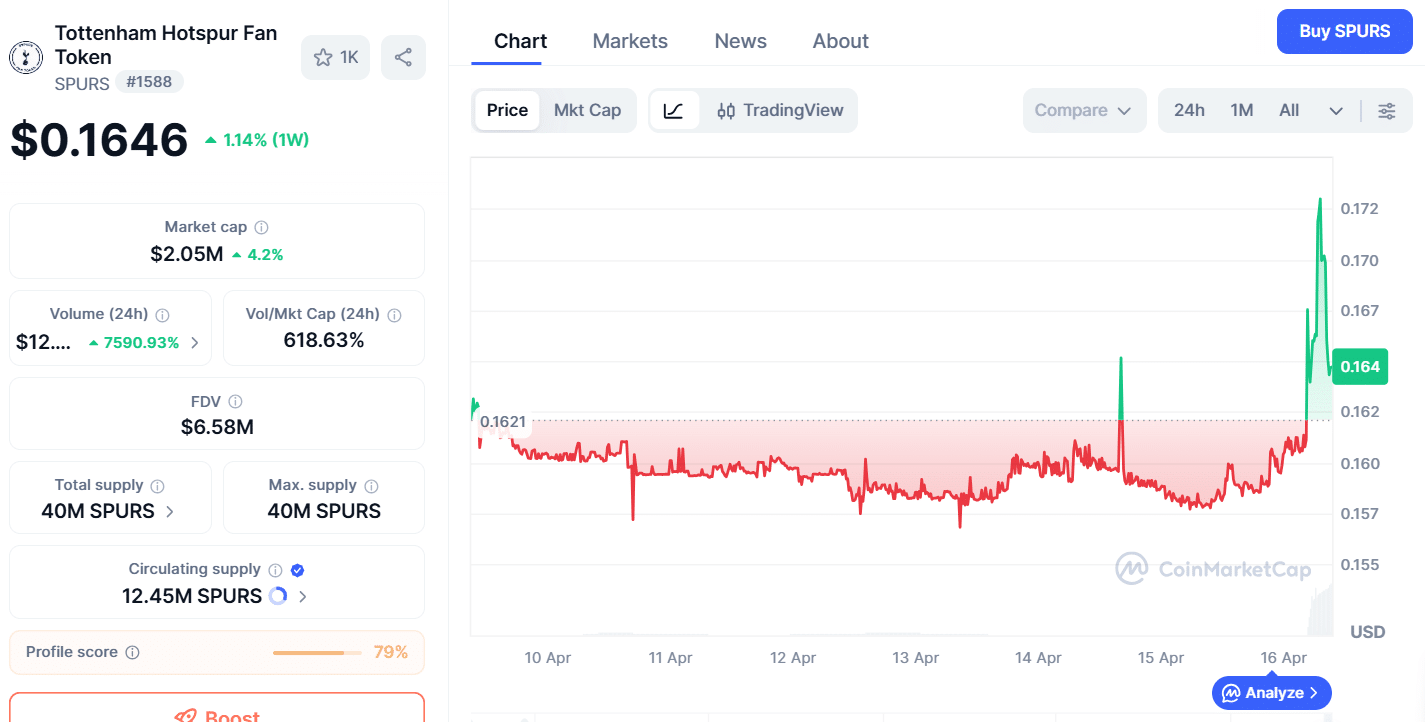Open the Compare dropdown
The image size is (1425, 722).
(1082, 111)
